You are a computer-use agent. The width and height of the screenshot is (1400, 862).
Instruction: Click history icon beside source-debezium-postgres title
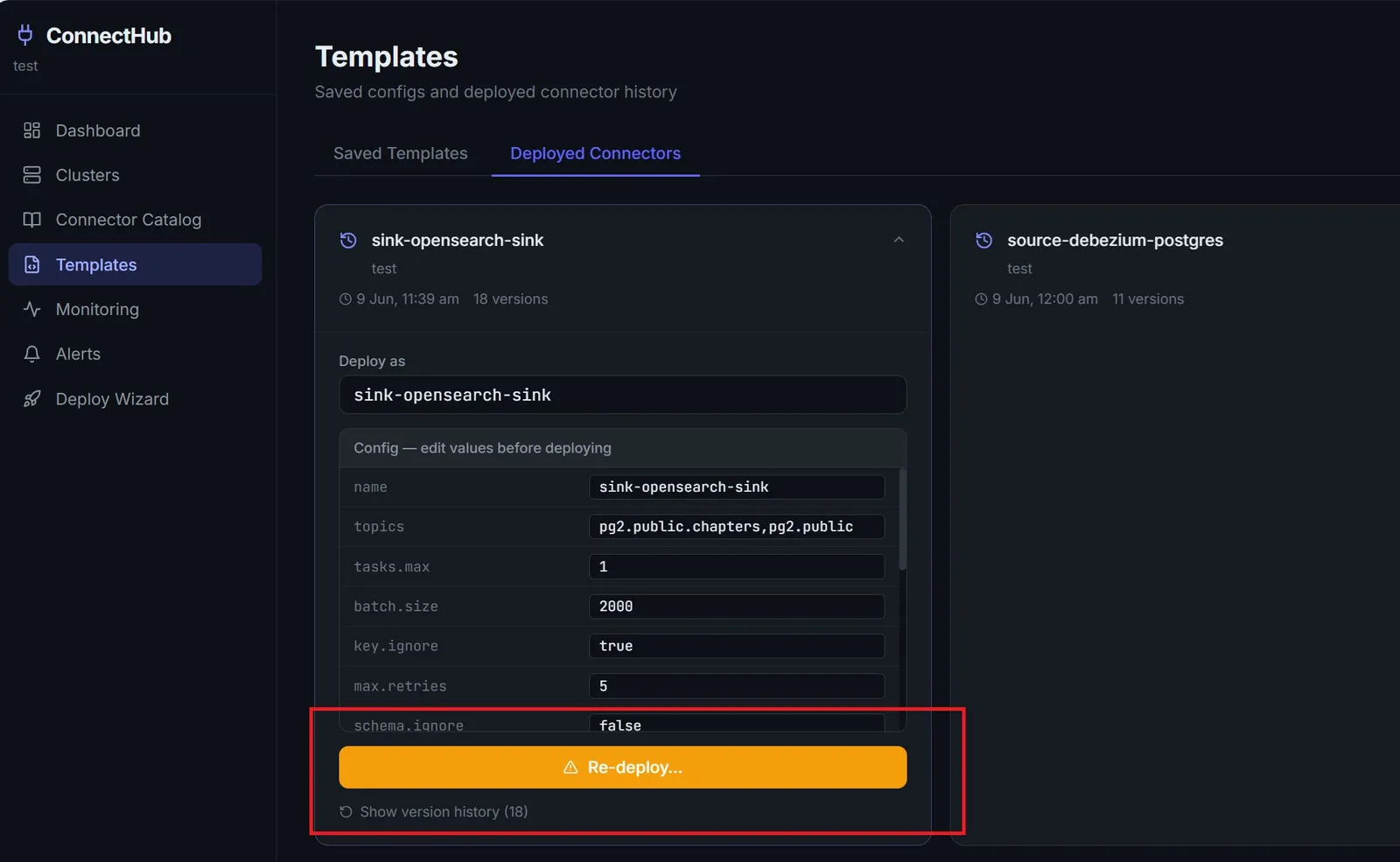(x=983, y=240)
